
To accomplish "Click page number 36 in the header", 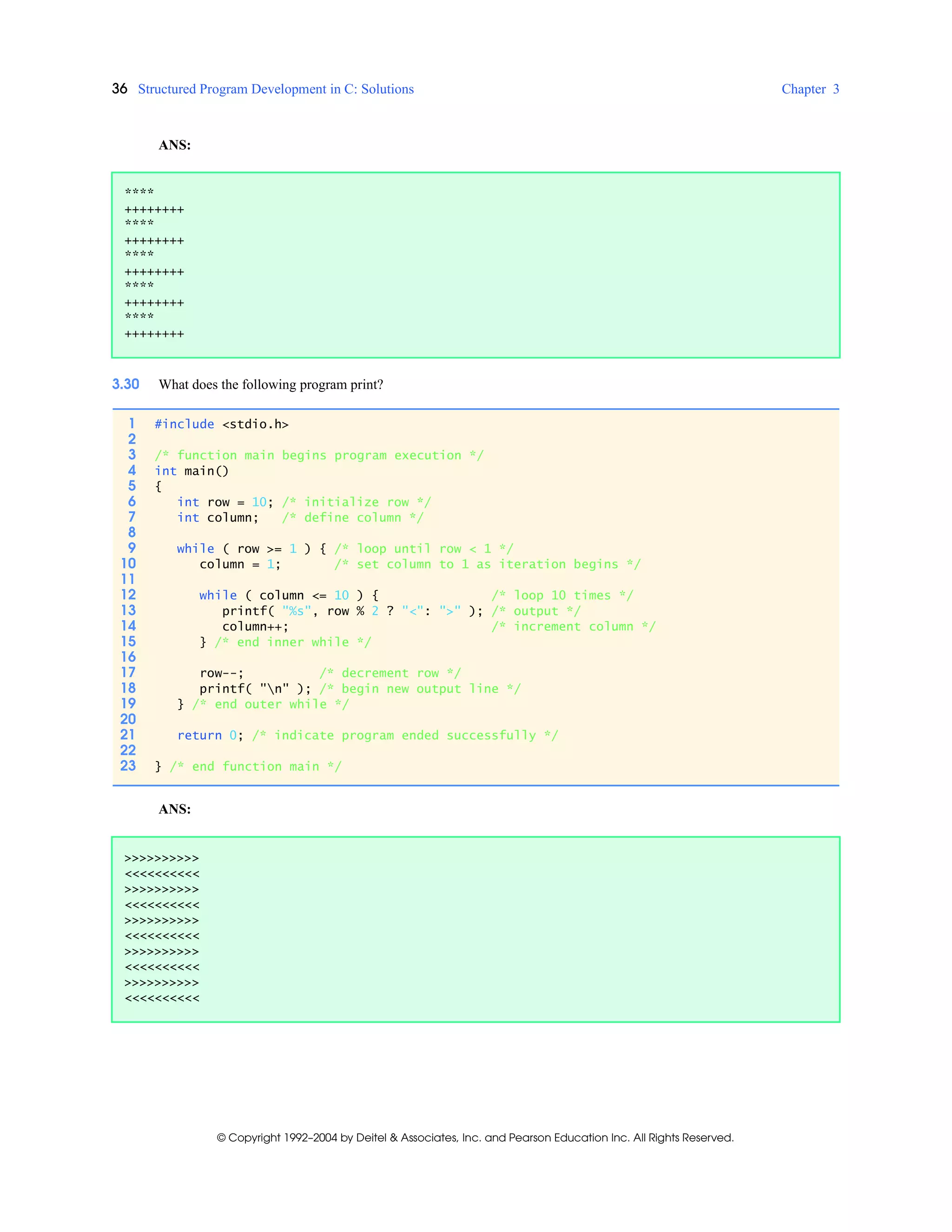I will (x=119, y=88).
